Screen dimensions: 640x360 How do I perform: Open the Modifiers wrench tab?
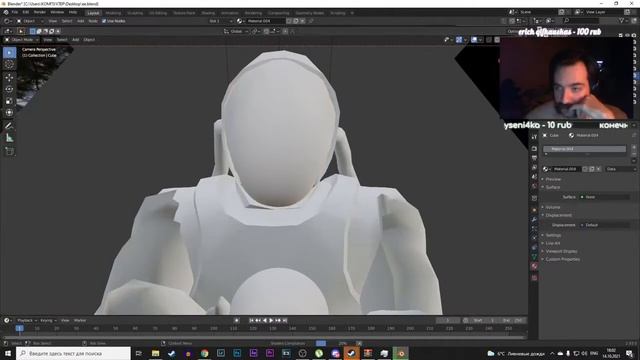pos(534,220)
